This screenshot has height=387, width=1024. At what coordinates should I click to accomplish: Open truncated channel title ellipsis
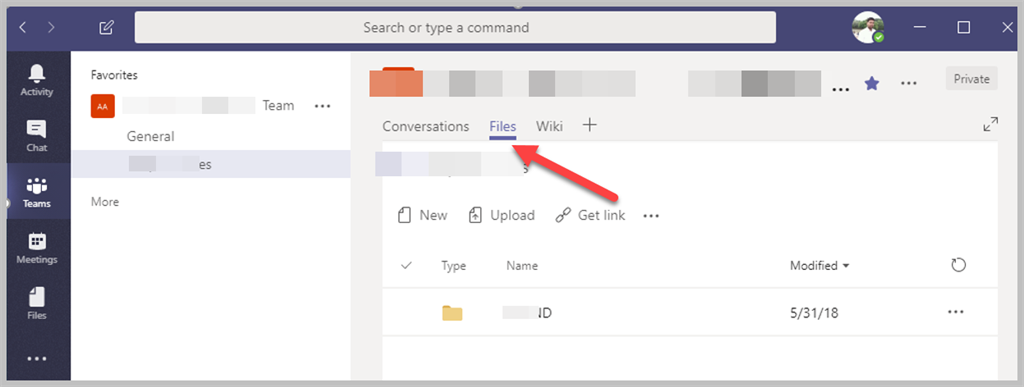click(840, 89)
